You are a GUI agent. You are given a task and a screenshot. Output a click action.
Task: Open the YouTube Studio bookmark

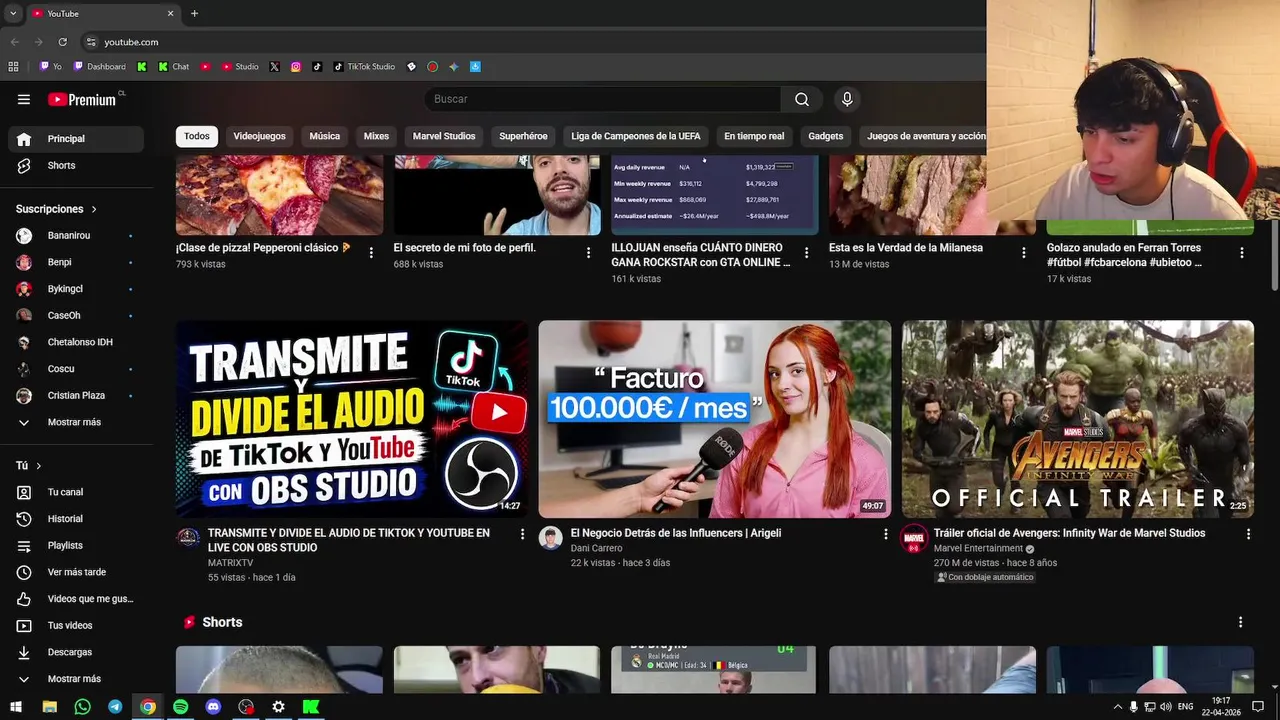point(239,67)
